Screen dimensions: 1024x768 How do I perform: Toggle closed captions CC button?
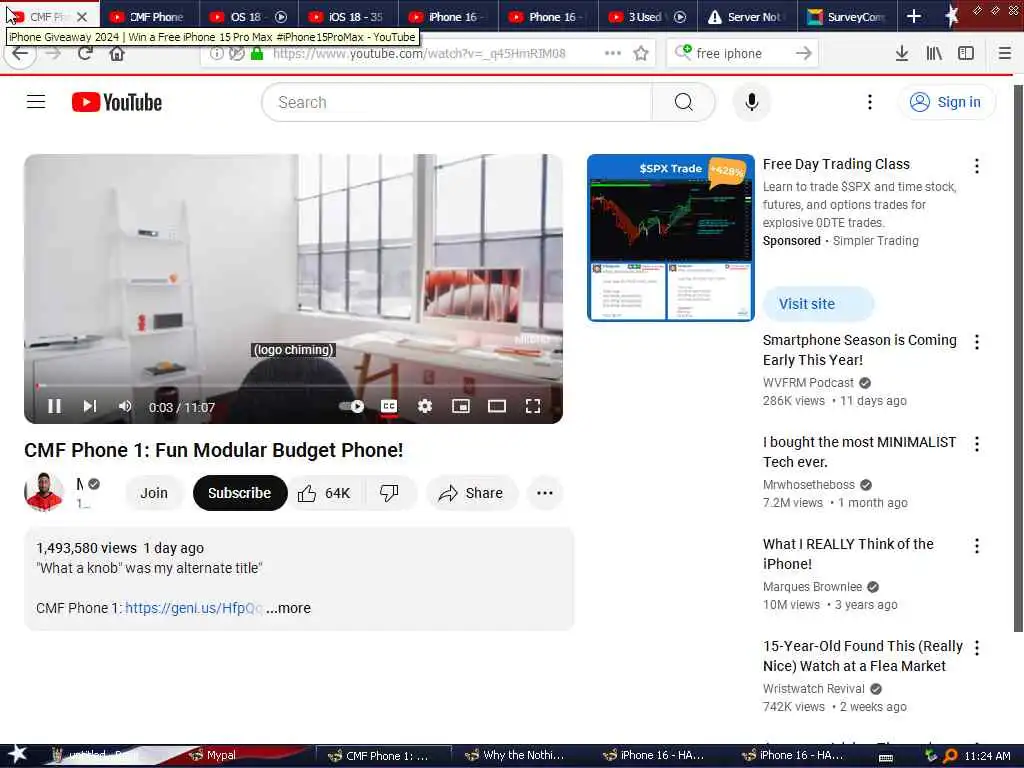click(389, 406)
